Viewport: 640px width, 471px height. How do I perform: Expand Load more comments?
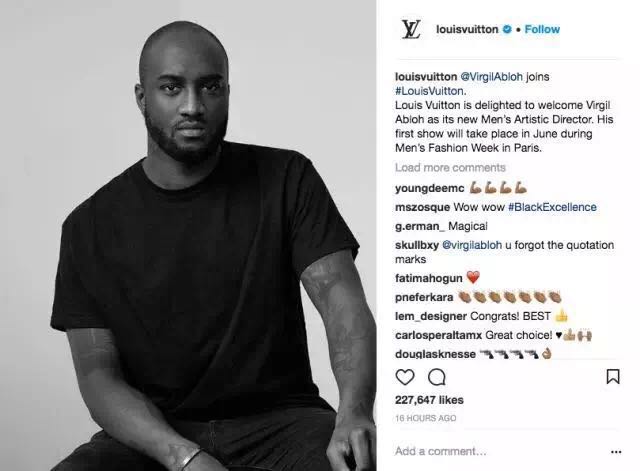[450, 168]
